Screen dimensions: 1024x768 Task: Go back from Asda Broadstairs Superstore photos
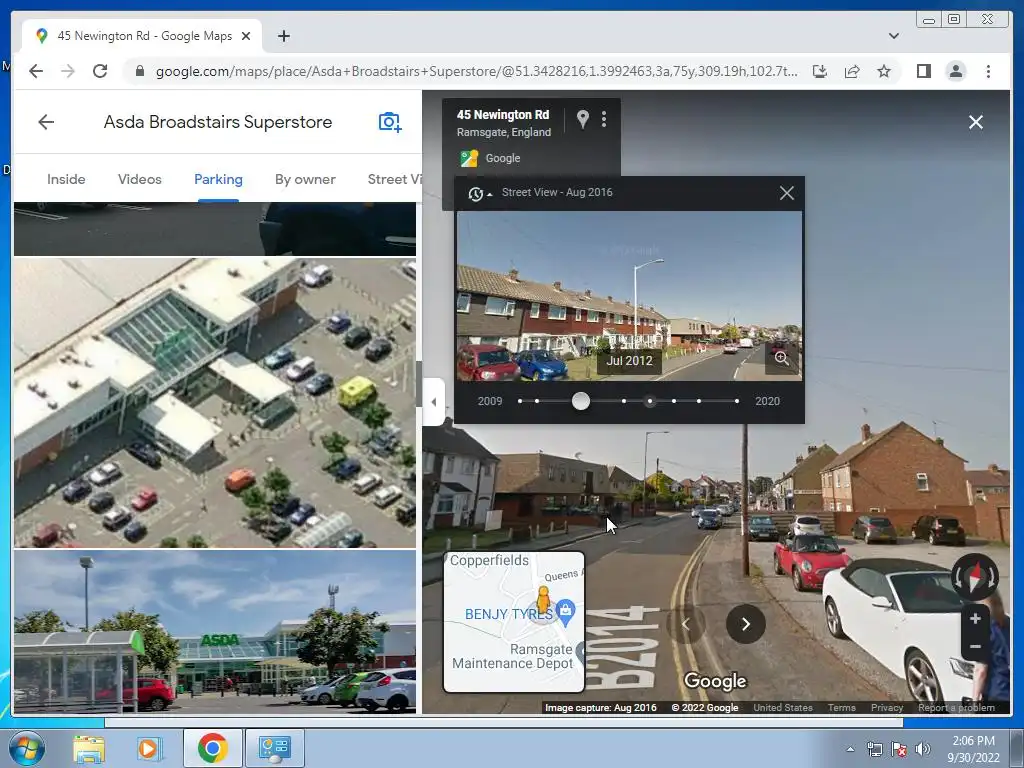tap(46, 122)
